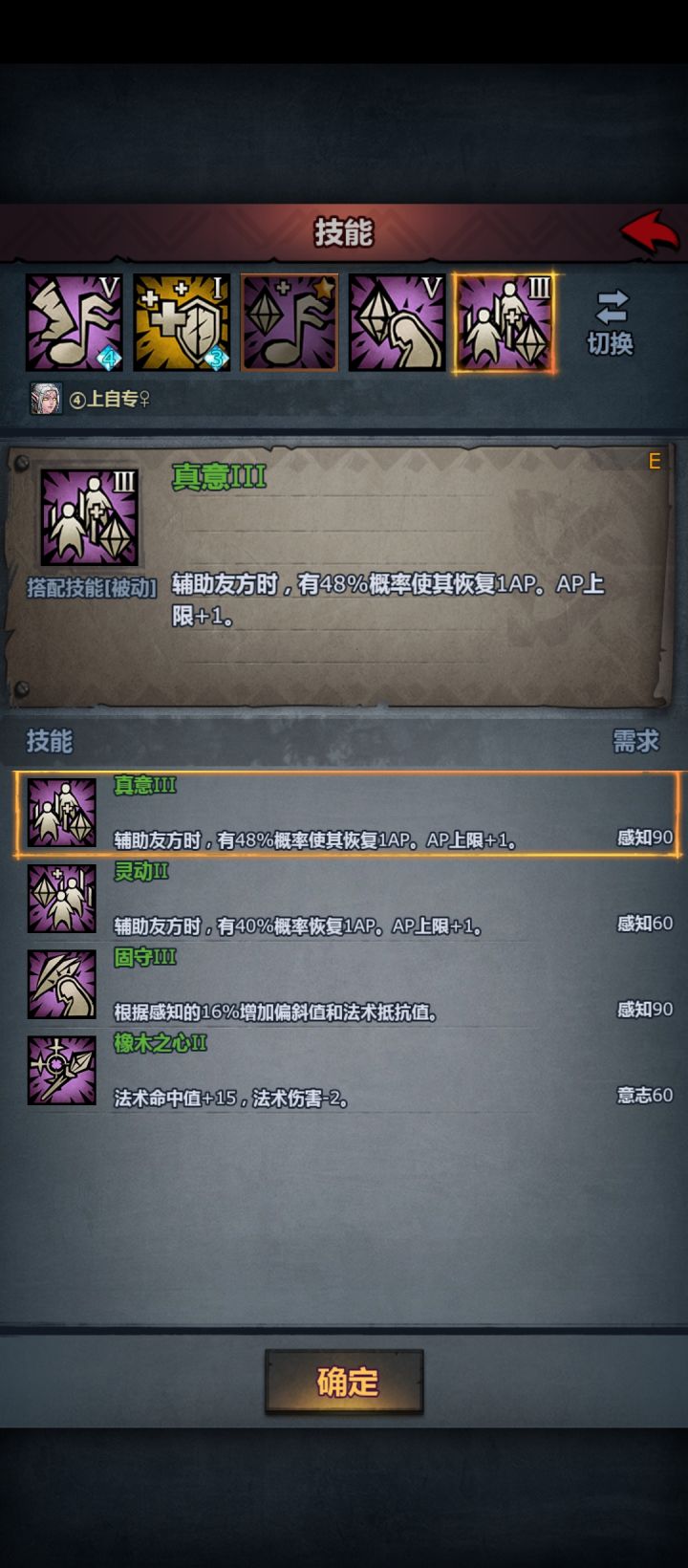Select the music note skill slot marked V
Image resolution: width=688 pixels, height=1568 pixels.
click(x=74, y=323)
